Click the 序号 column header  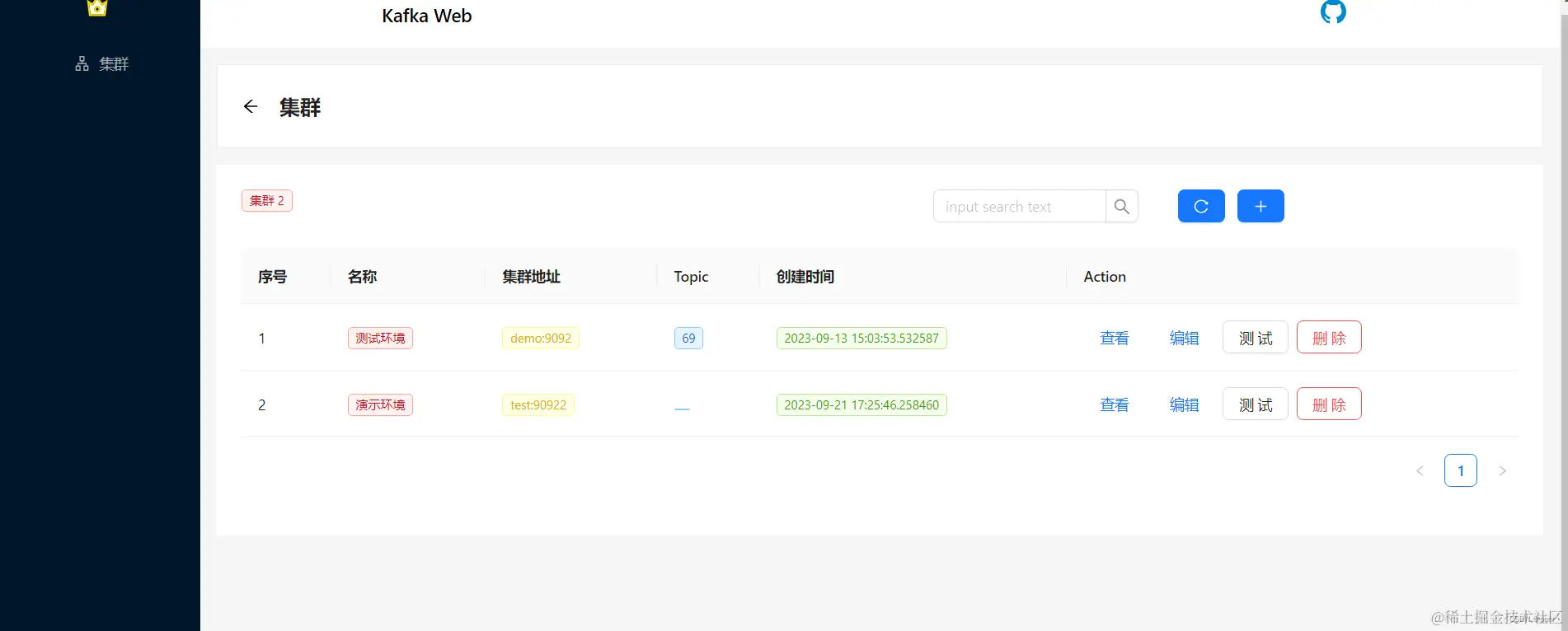pyautogui.click(x=273, y=277)
